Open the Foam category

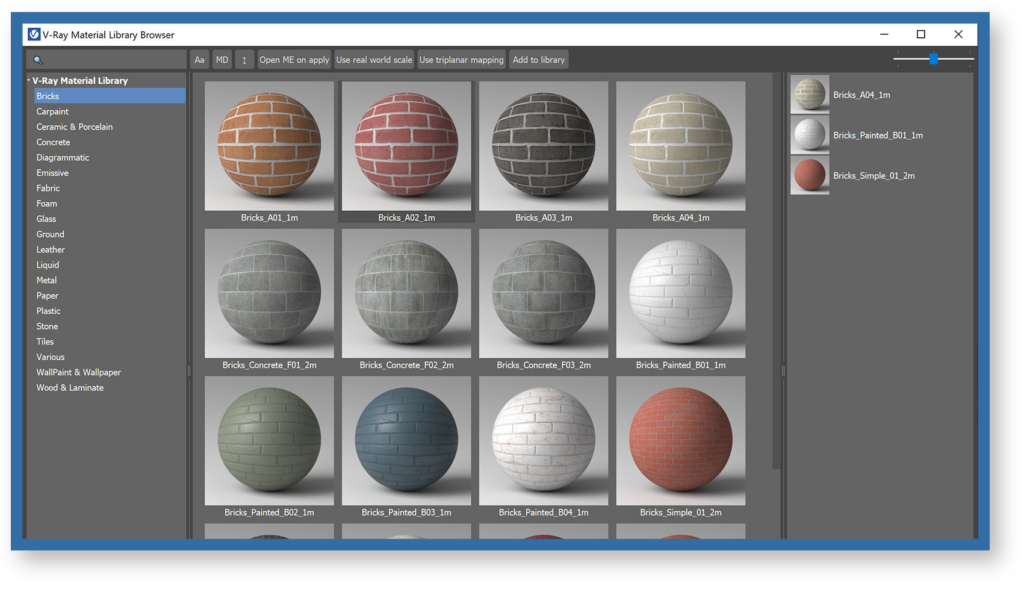coord(46,203)
